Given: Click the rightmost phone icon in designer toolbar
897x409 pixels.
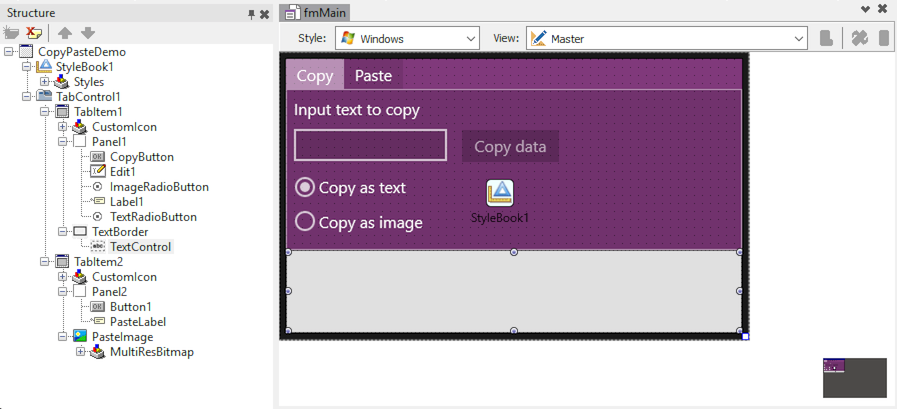Looking at the screenshot, I should pyautogui.click(x=884, y=38).
